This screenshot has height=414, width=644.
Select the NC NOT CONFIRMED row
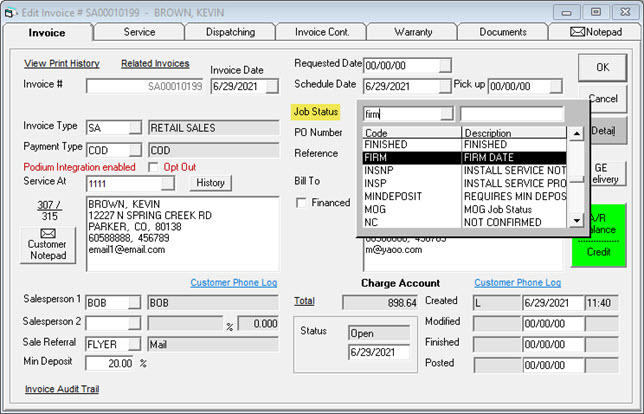[x=464, y=222]
